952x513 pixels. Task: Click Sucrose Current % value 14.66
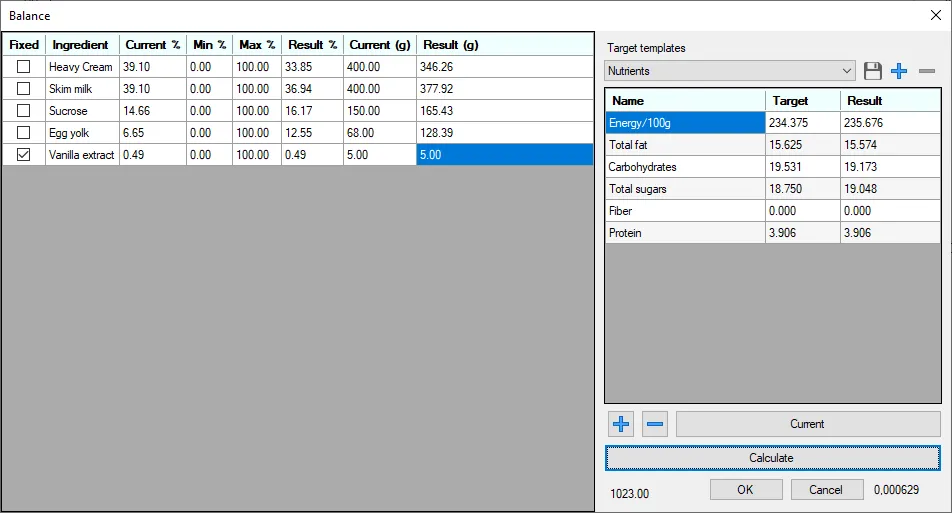pos(152,110)
